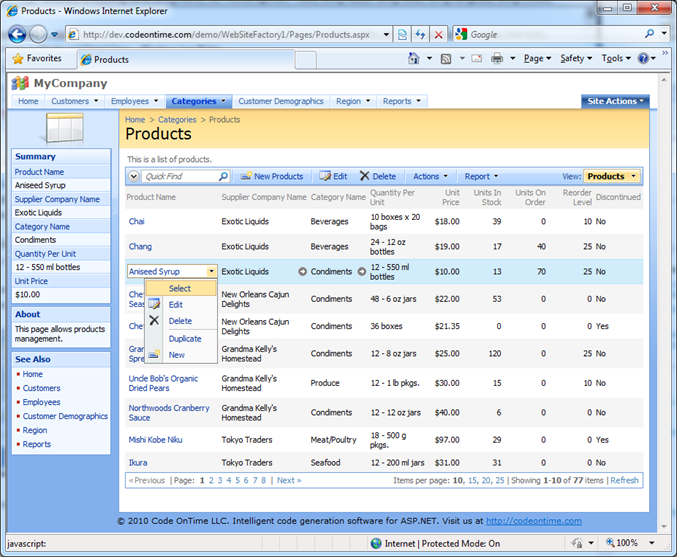
Task: Choose Select in the row context menu
Action: click(180, 289)
